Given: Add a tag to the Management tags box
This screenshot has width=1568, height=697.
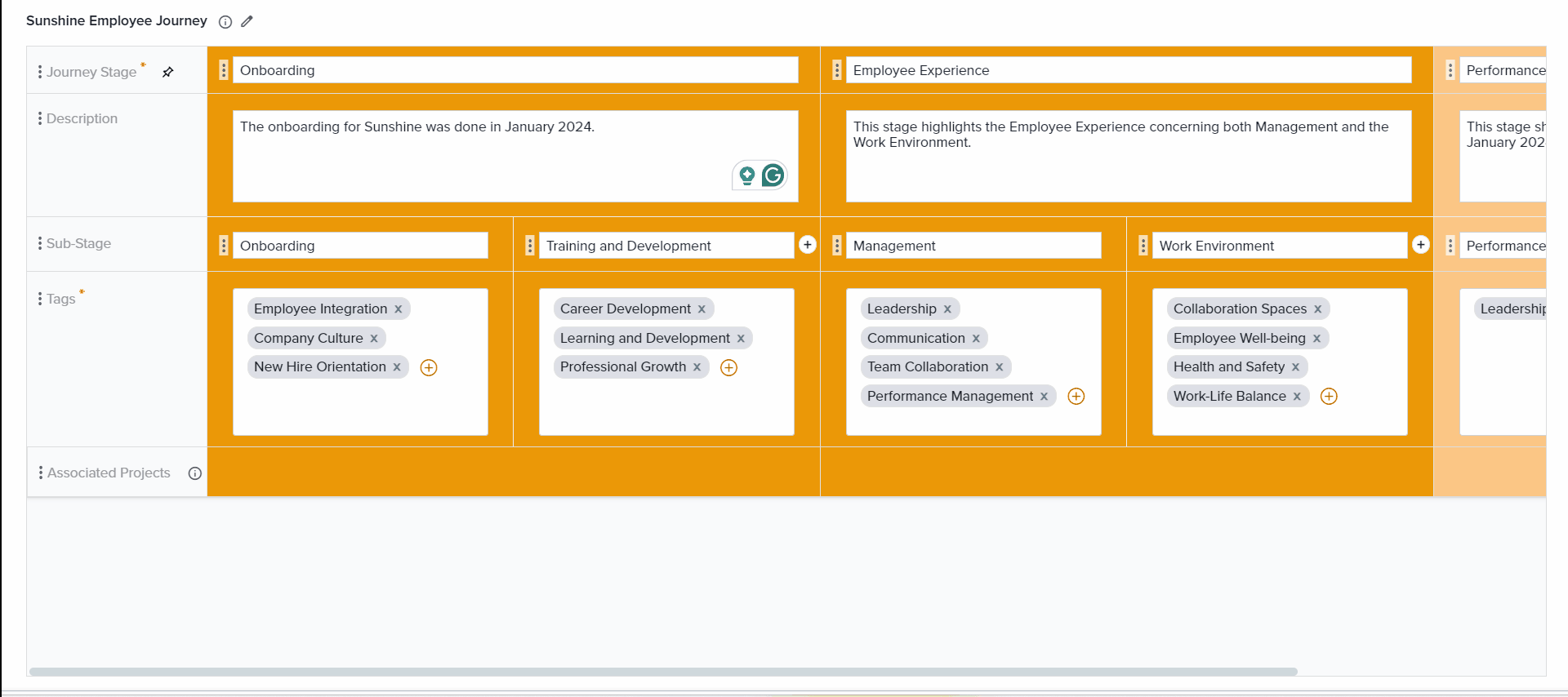Looking at the screenshot, I should tap(1076, 397).
